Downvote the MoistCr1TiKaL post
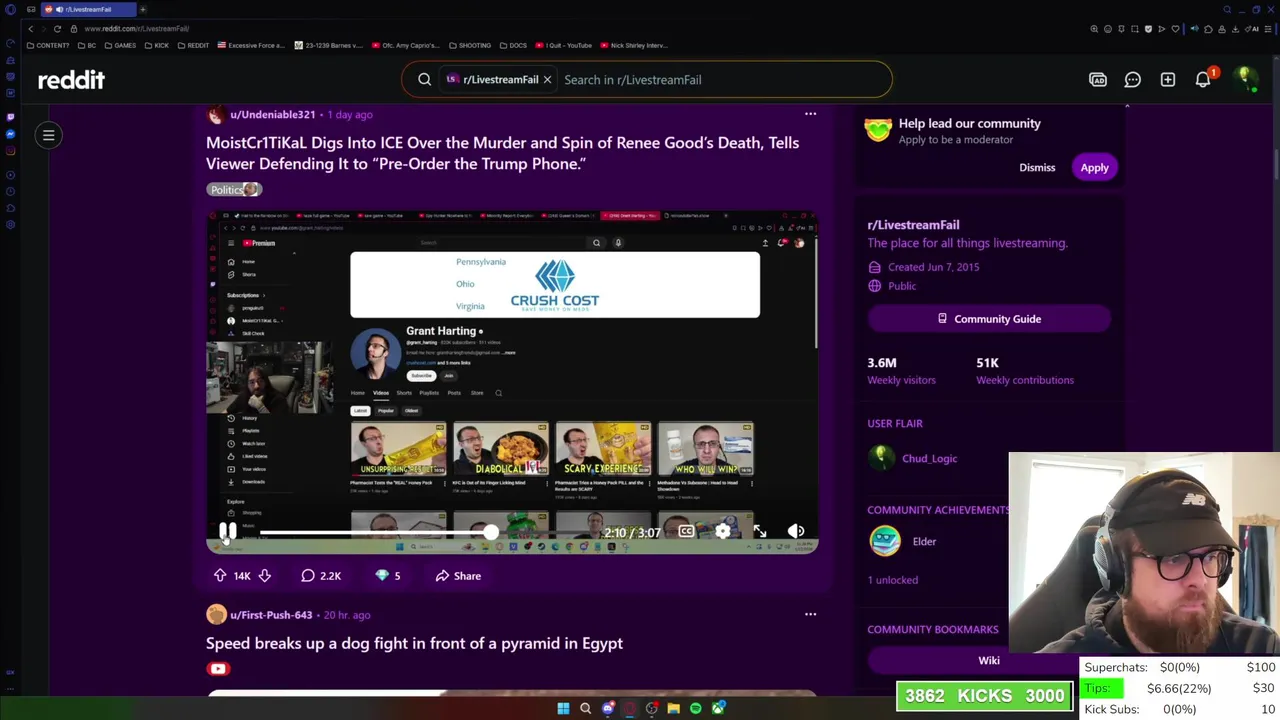Viewport: 1280px width, 720px height. click(265, 576)
